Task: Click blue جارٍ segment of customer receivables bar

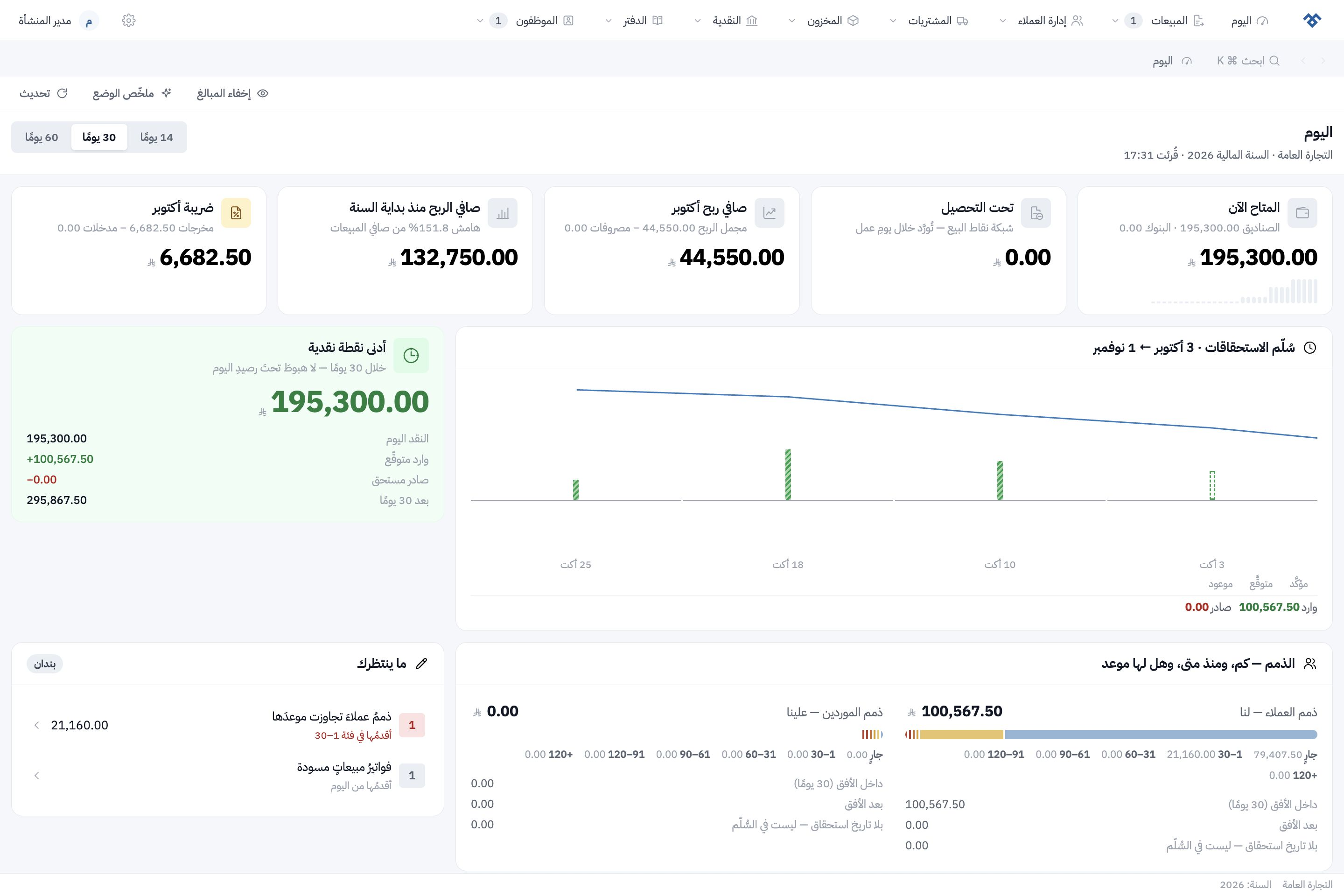Action: click(x=1161, y=734)
